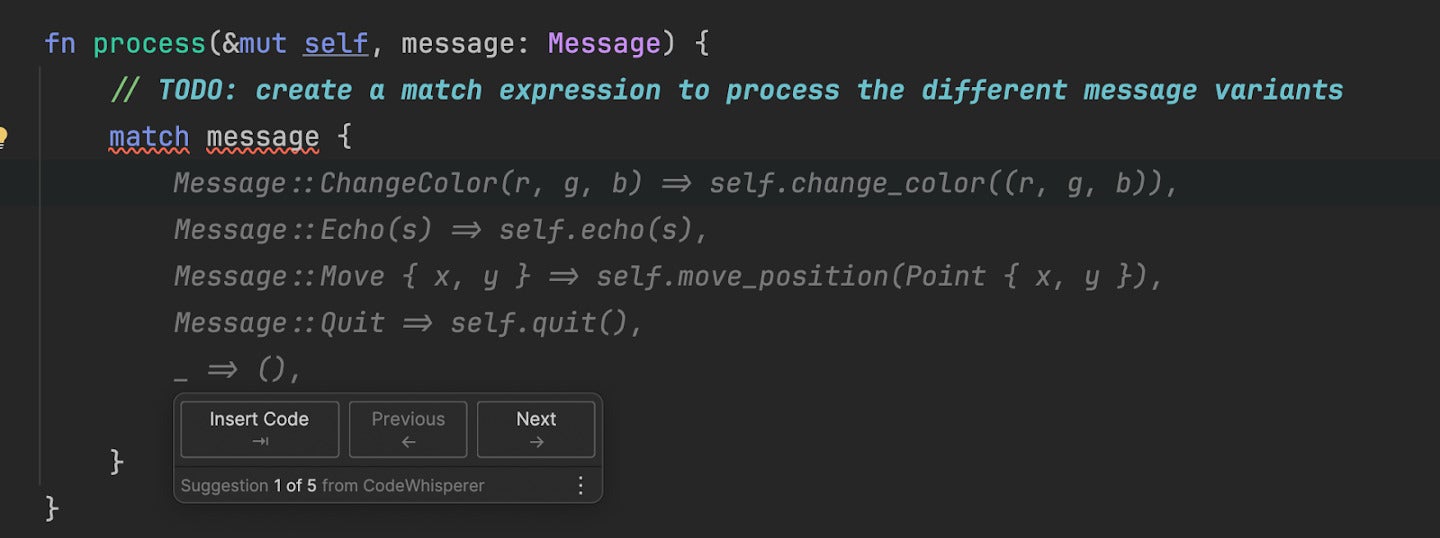Click the purple Message type in signature
This screenshot has width=1440, height=538.
(x=604, y=44)
